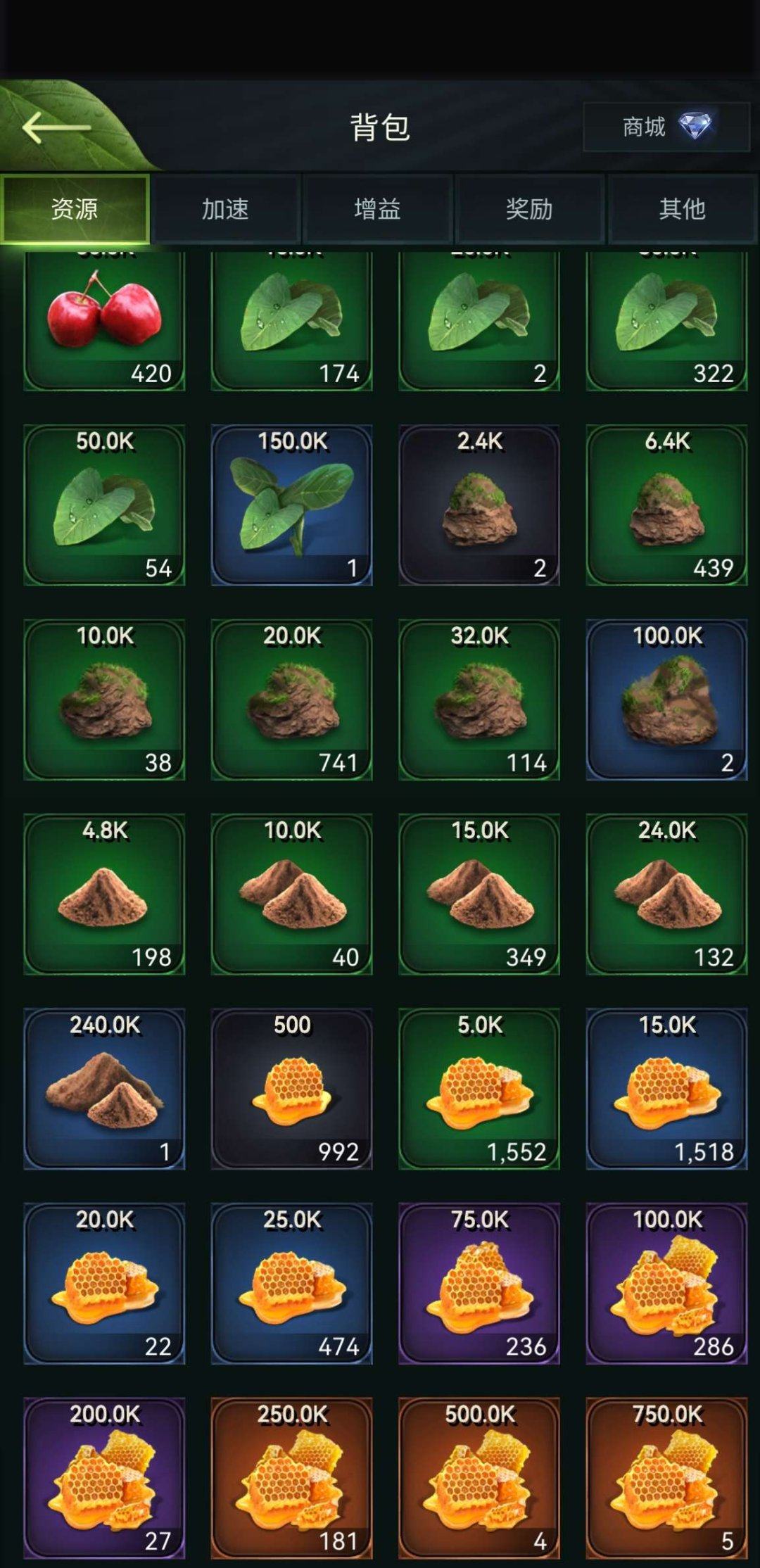Pick the 100.0K blue soil rock item
760x1568 pixels.
pos(667,700)
